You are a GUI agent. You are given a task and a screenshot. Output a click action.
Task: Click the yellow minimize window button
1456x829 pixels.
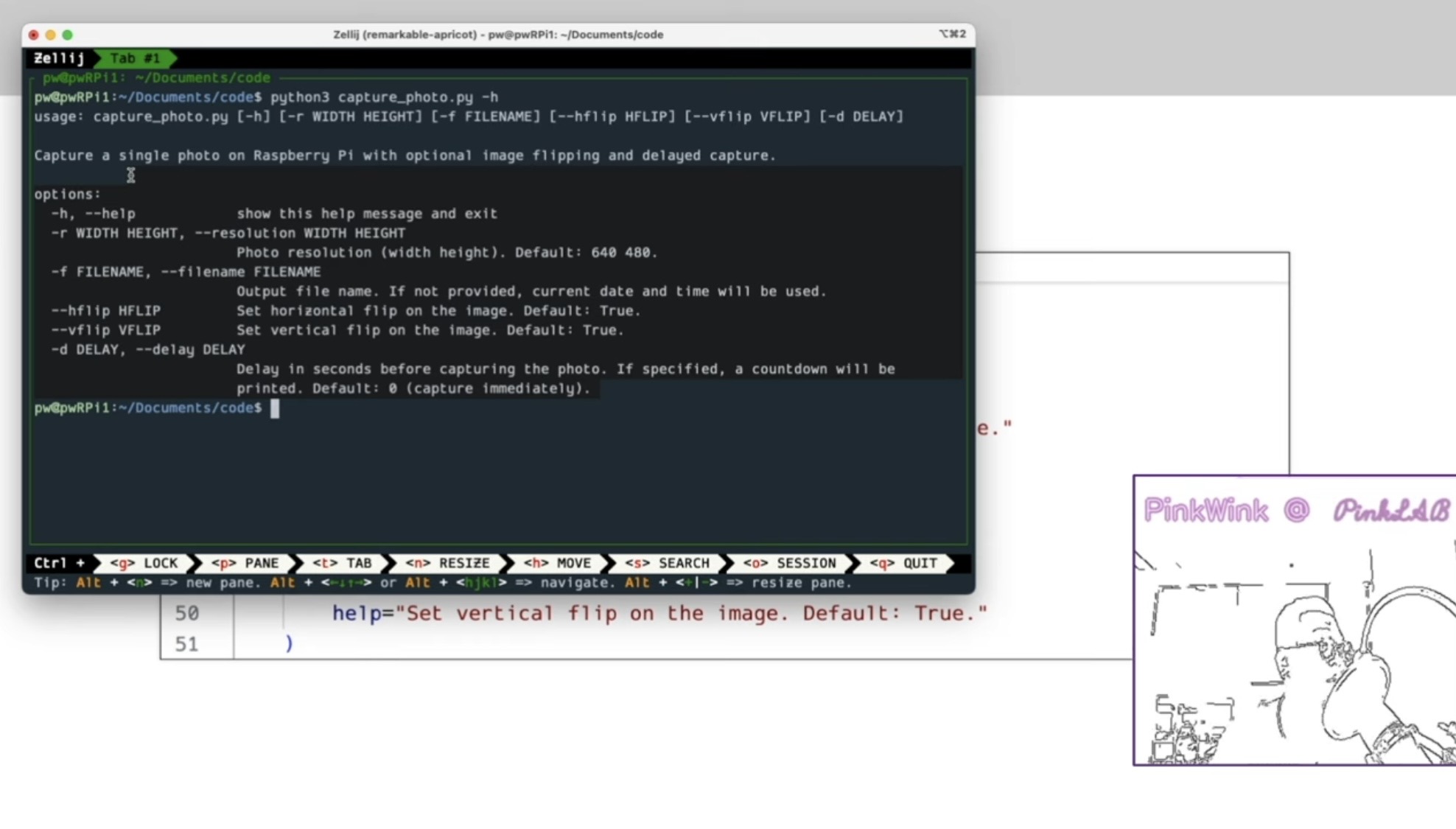[50, 35]
